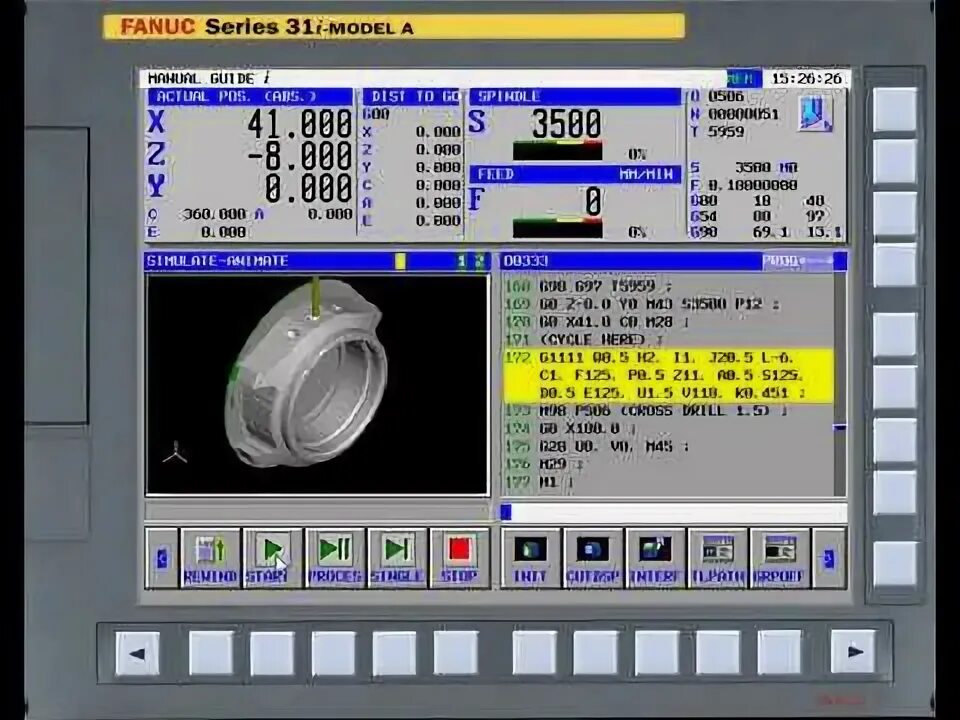Click the feed load meter bar
This screenshot has width=960, height=720.
pyautogui.click(x=557, y=228)
